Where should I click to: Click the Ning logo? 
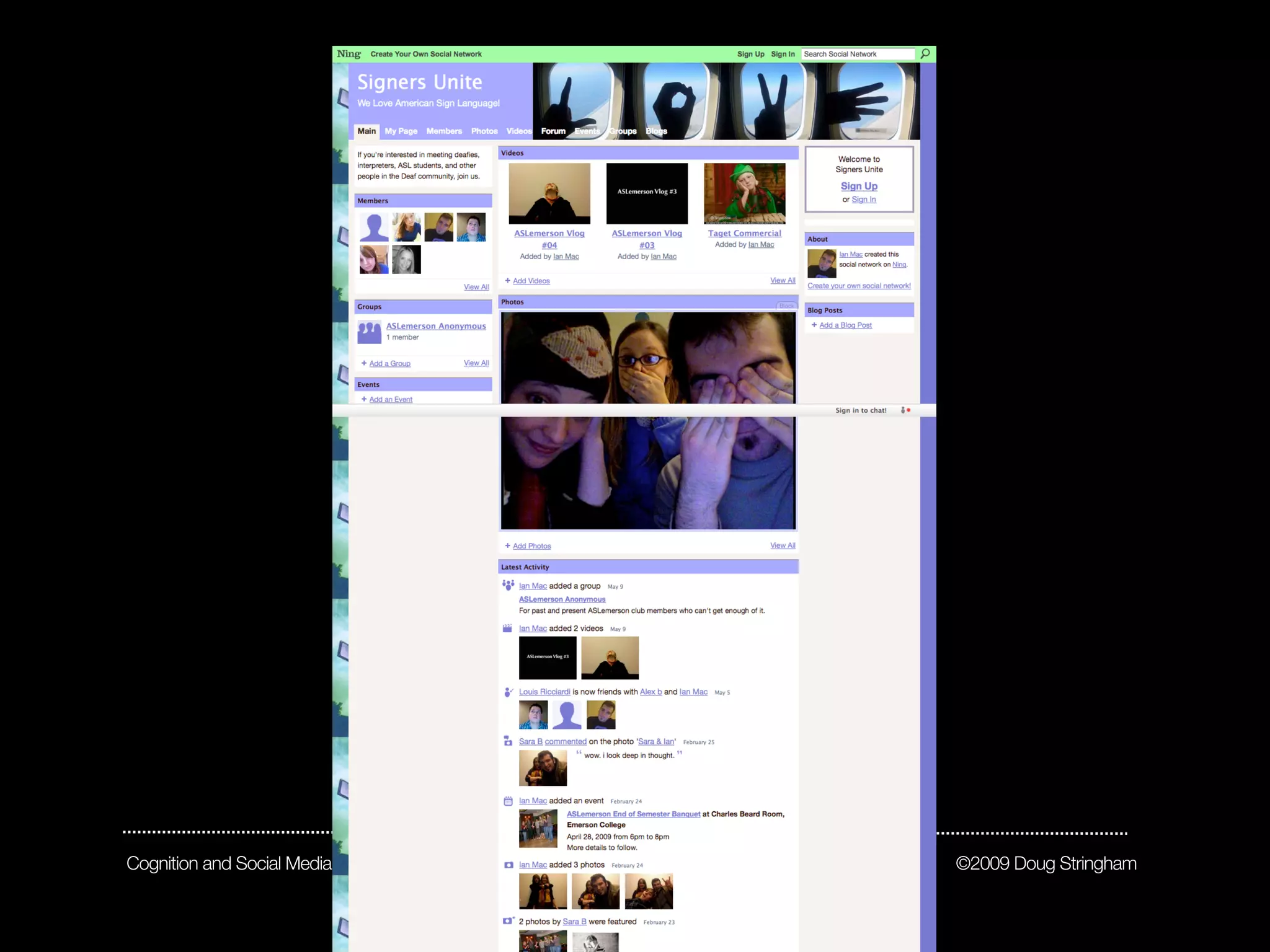pos(349,54)
